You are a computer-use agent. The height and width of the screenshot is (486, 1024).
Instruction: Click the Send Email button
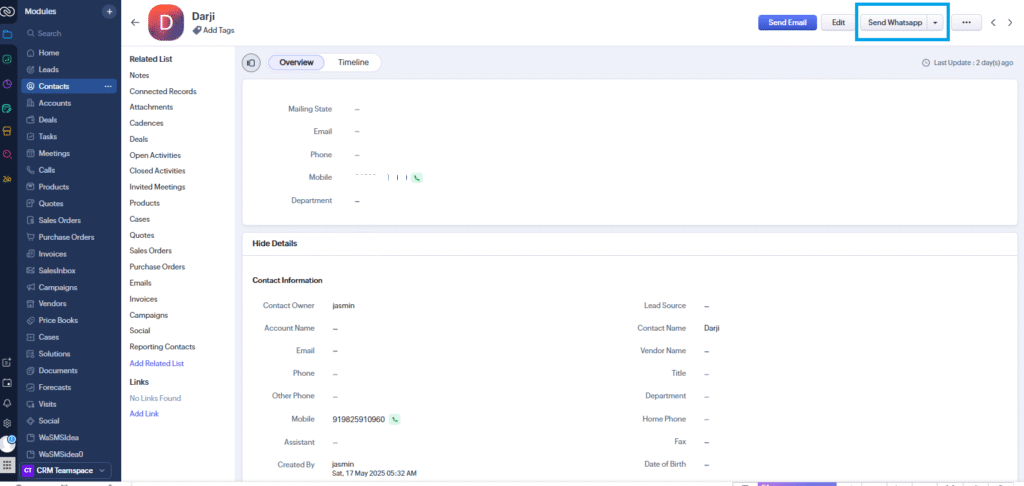[787, 22]
